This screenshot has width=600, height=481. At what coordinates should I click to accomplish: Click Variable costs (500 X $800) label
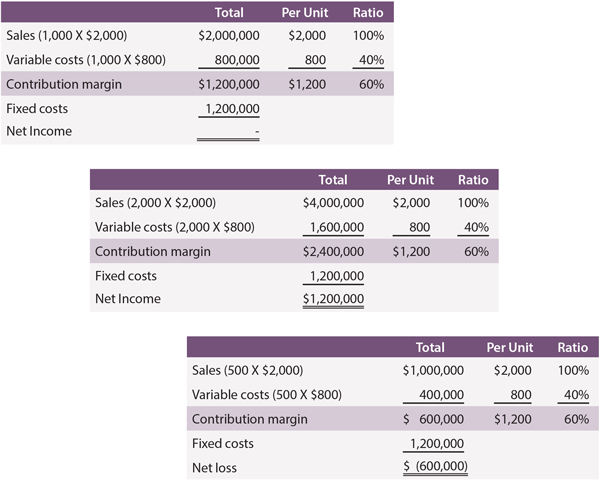[x=267, y=395]
